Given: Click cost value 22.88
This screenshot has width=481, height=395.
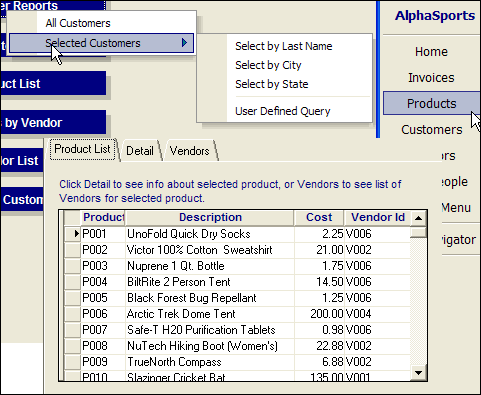Looking at the screenshot, I should [330, 346].
